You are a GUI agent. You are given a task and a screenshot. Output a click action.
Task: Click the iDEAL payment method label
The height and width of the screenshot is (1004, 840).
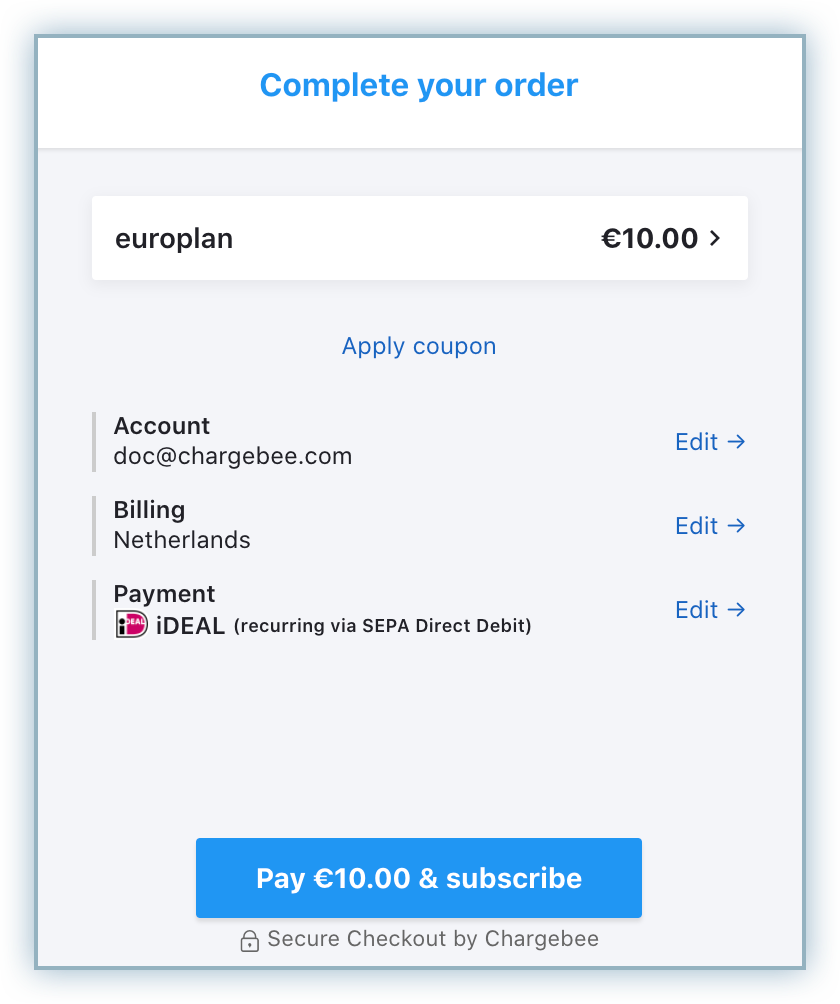pyautogui.click(x=190, y=626)
